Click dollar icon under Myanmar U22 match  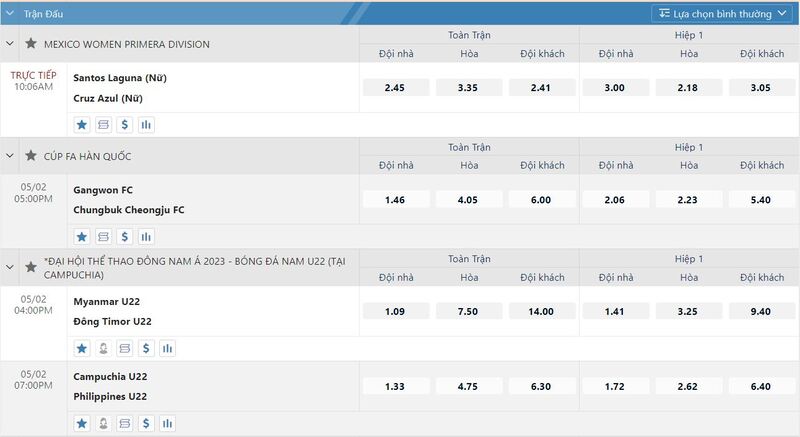pos(146,349)
